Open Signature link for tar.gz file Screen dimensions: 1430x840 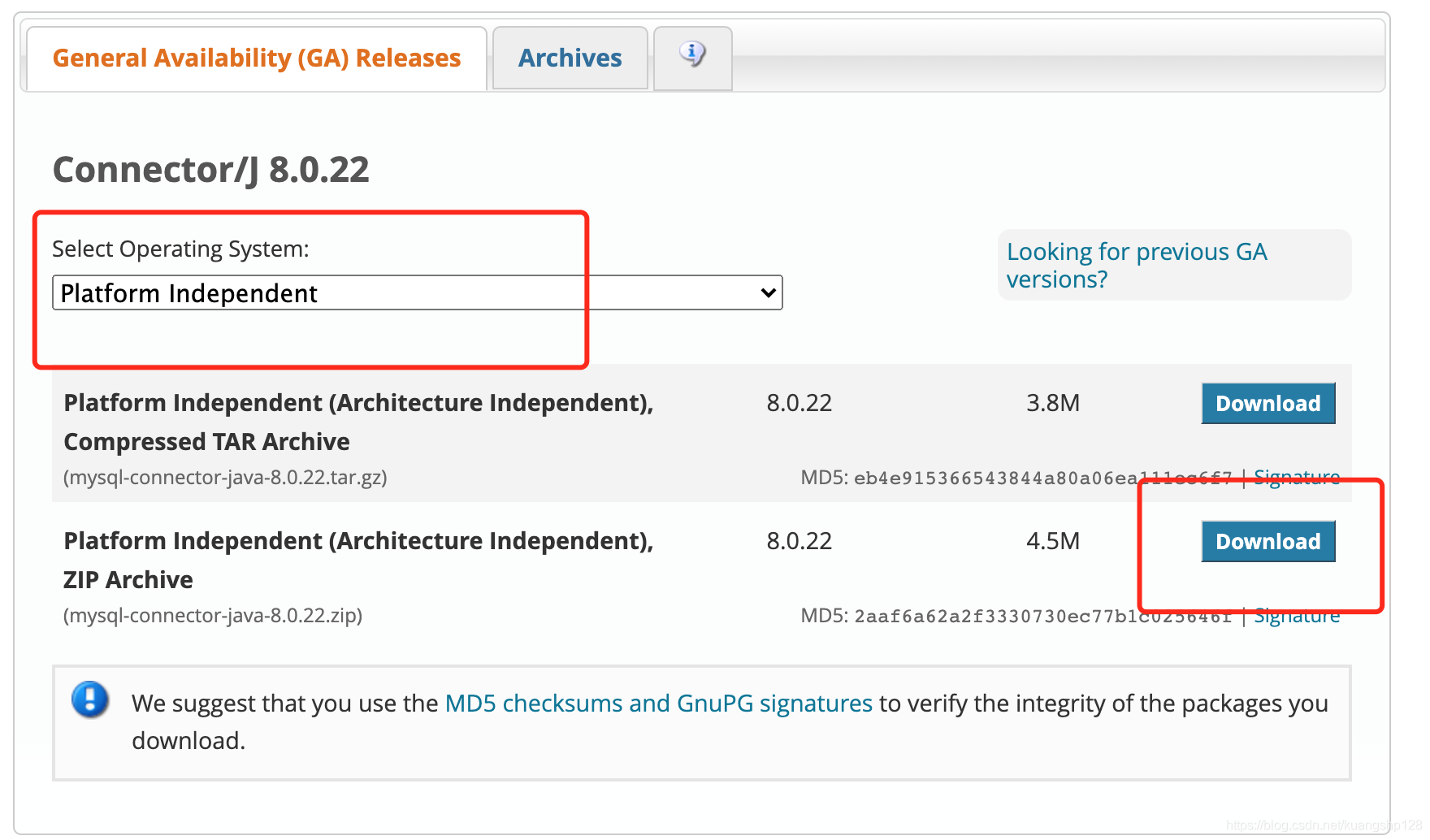pos(1297,477)
